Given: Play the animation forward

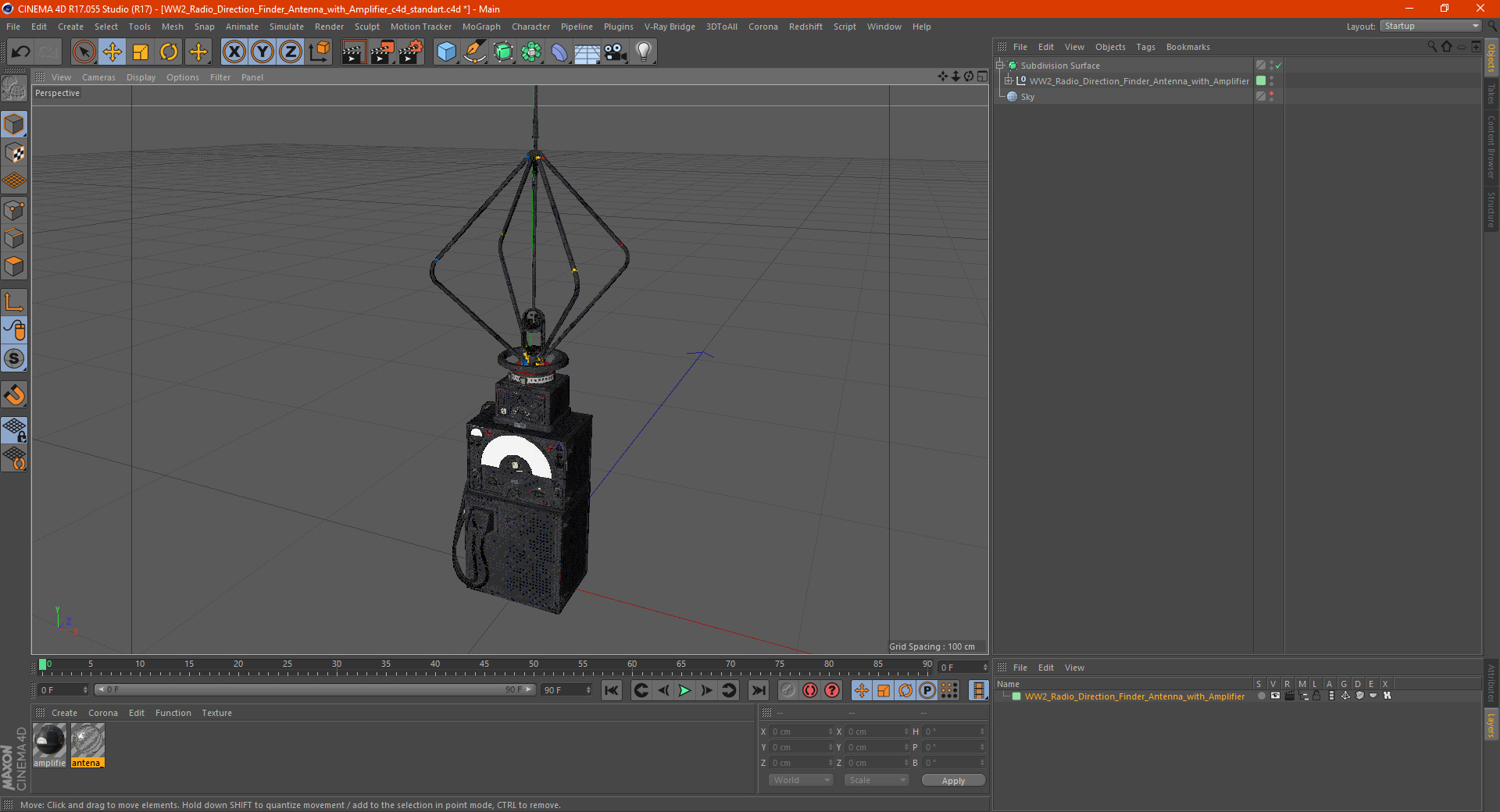Looking at the screenshot, I should [x=684, y=690].
